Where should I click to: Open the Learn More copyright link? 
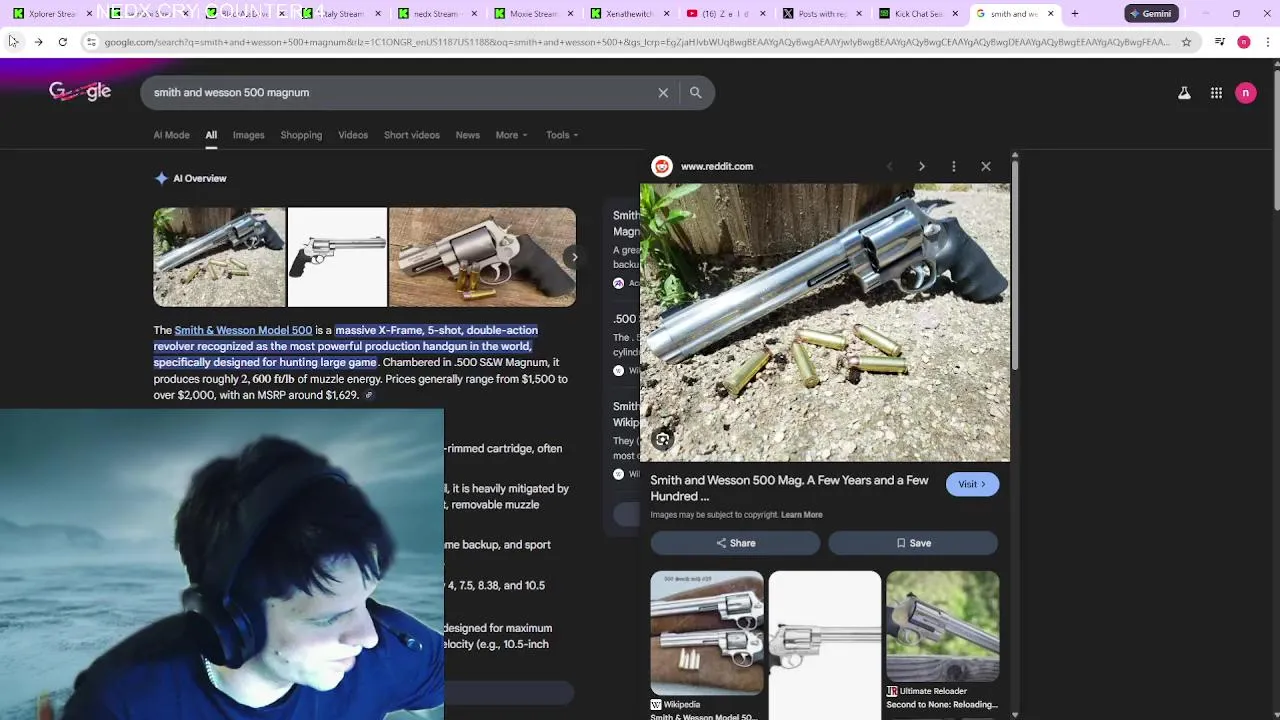coord(801,515)
